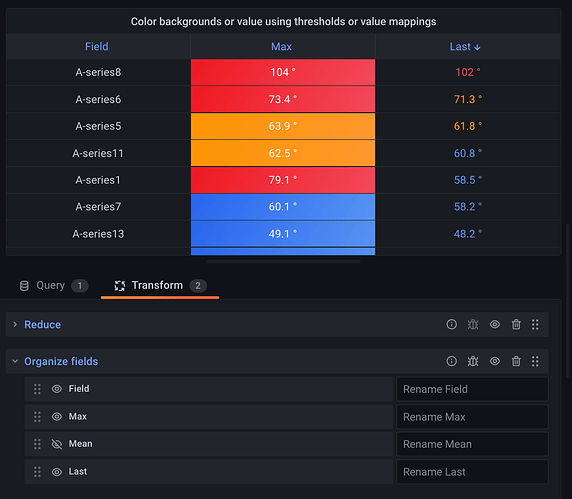Screen dimensions: 572x499
Task: Expand the Reduce transformation row
Action: [x=15, y=324]
